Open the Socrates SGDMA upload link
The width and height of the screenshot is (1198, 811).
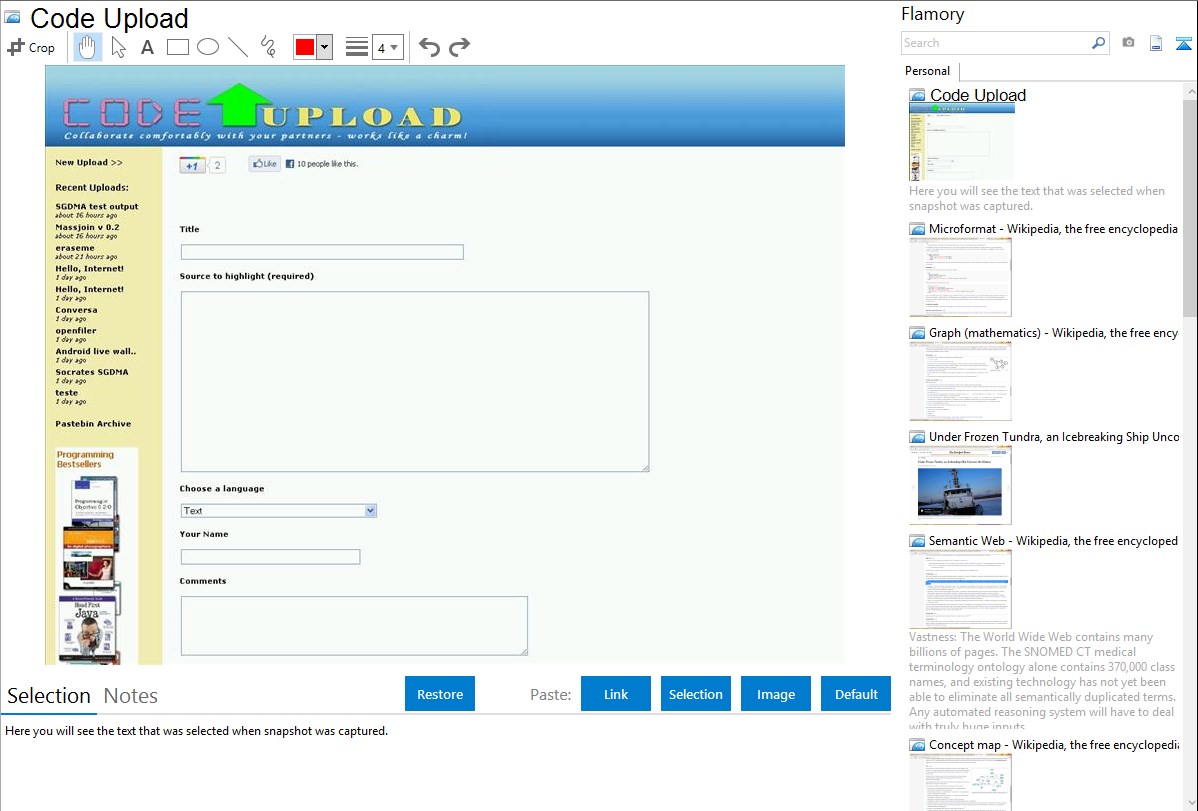pos(92,371)
